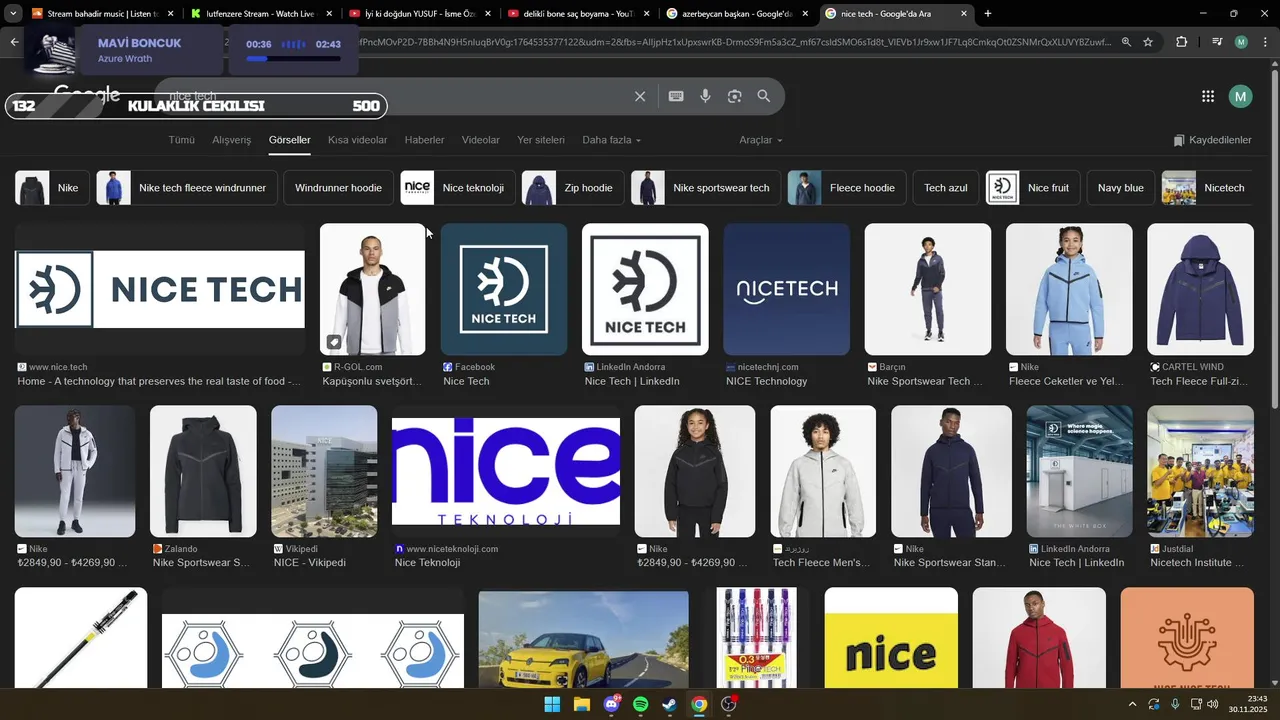Open the on-screen keyboard input tool
Screen dimensions: 1280x720
676,96
